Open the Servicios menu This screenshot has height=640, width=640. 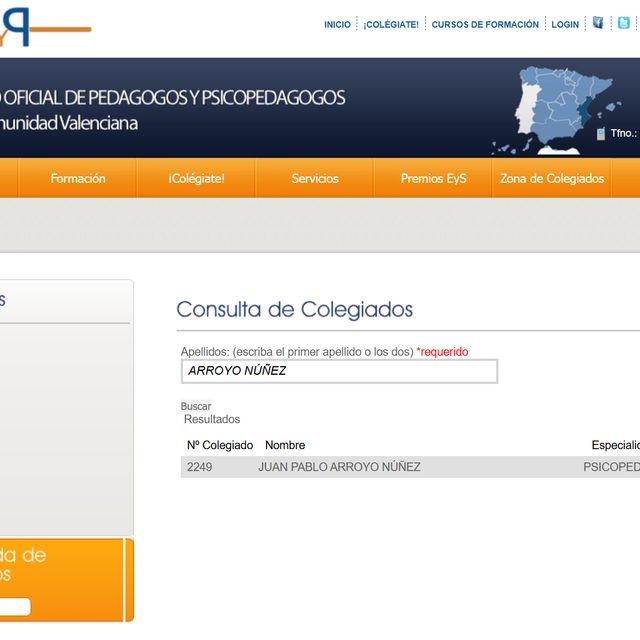(x=315, y=178)
